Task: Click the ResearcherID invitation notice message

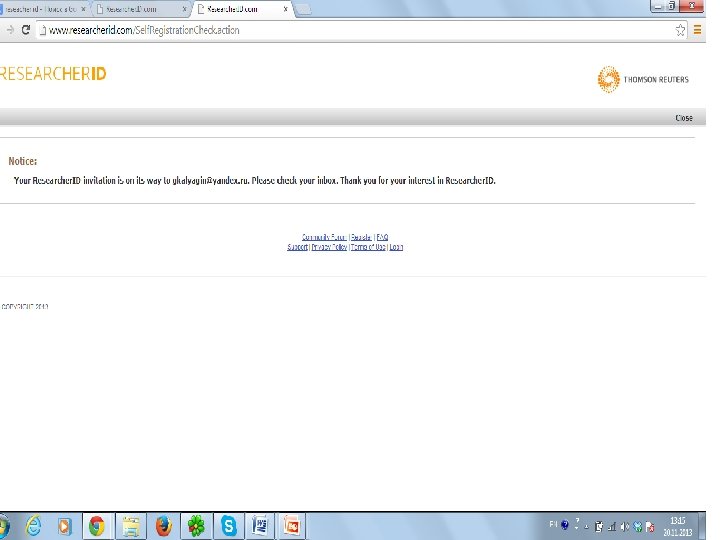Action: 254,180
